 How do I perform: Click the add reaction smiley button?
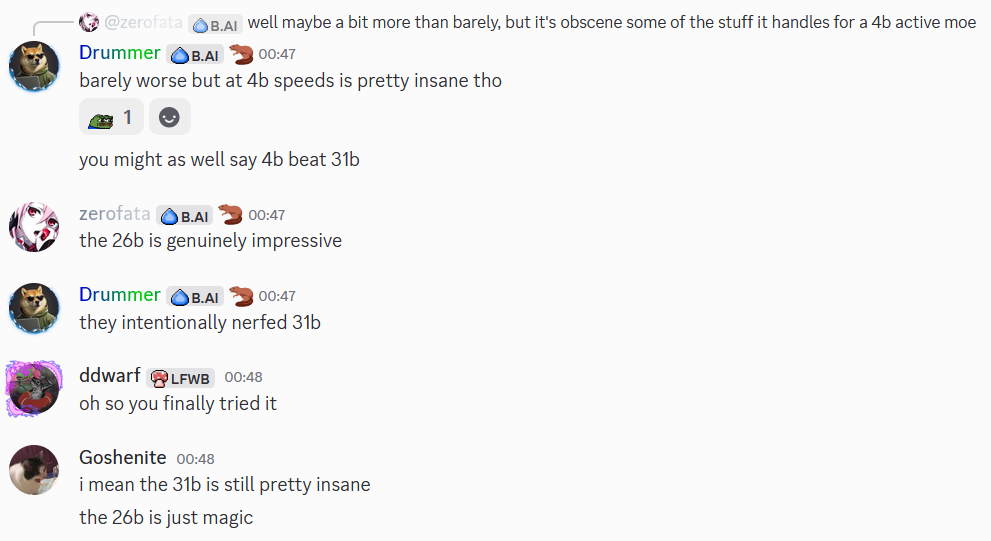coord(169,118)
